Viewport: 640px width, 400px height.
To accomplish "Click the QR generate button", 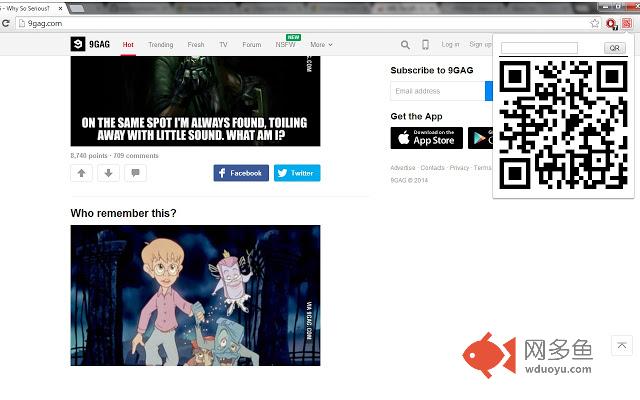I will coord(615,48).
